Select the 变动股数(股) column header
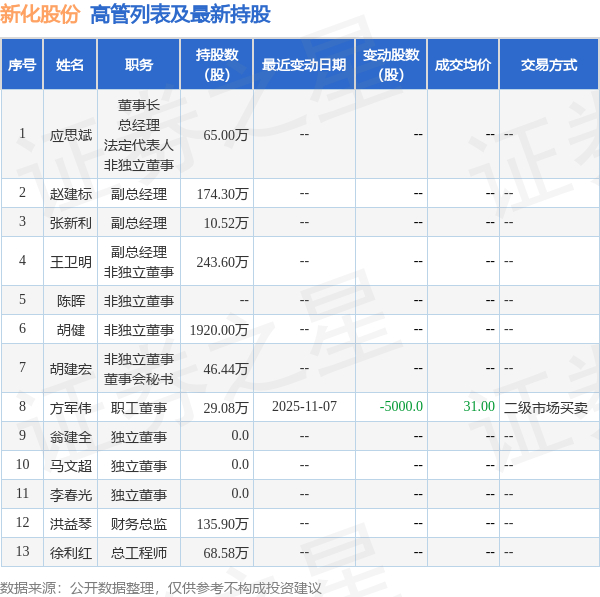This screenshot has height=597, width=600. click(391, 65)
